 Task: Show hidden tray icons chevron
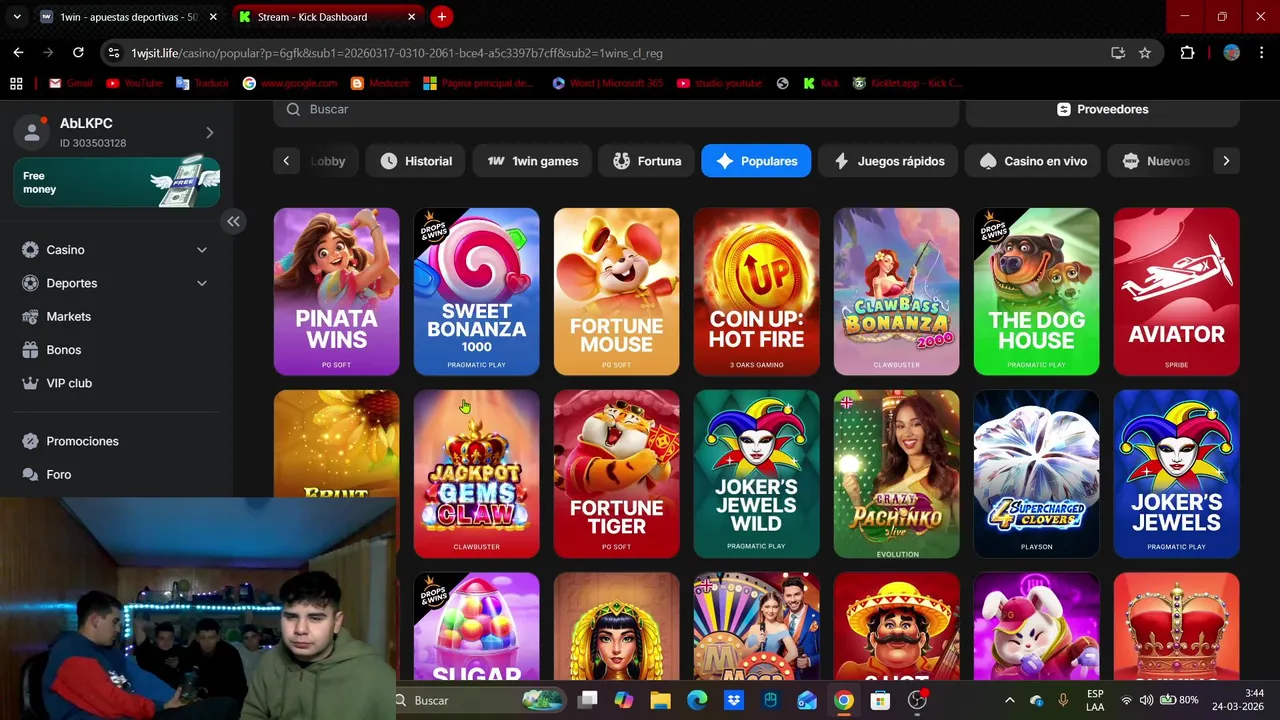tap(1009, 700)
